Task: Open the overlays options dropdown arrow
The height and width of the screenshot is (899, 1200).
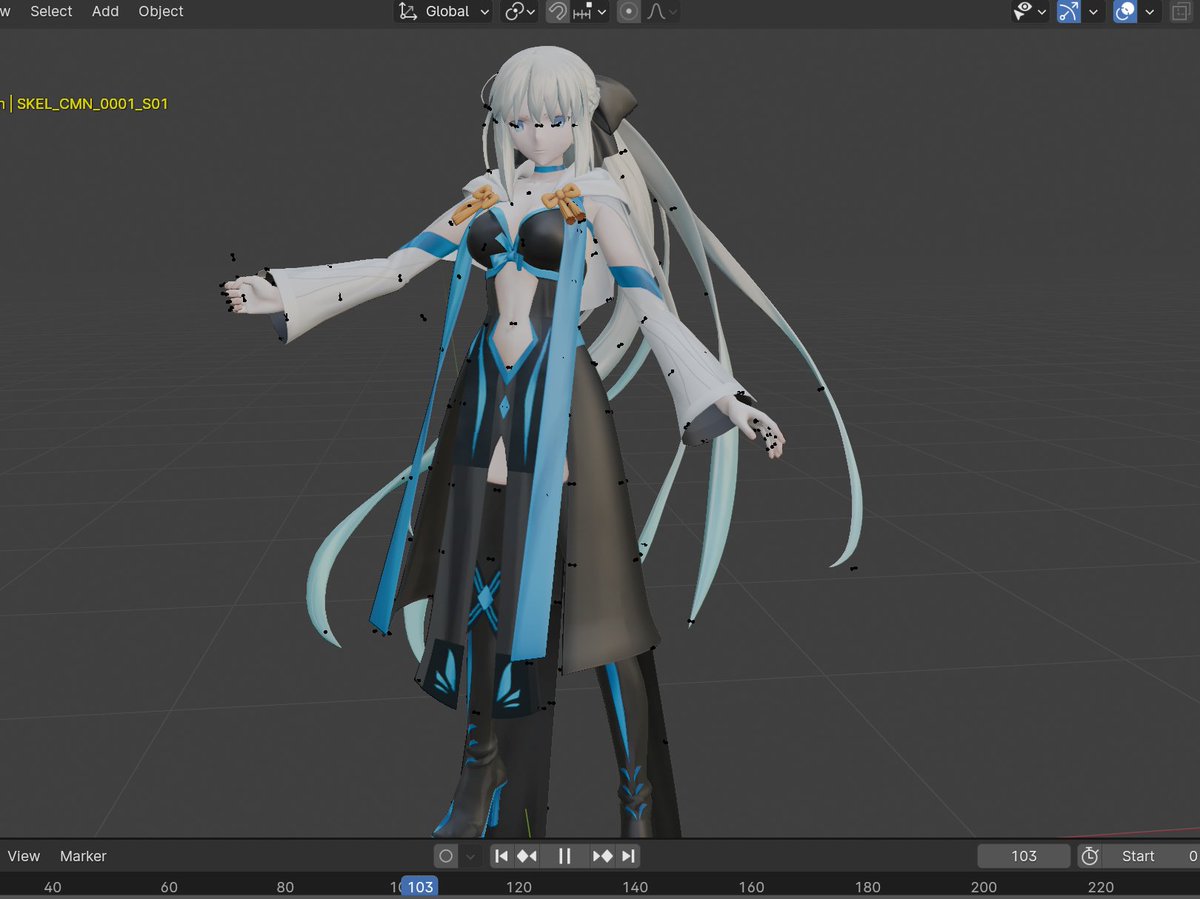Action: tap(1150, 12)
